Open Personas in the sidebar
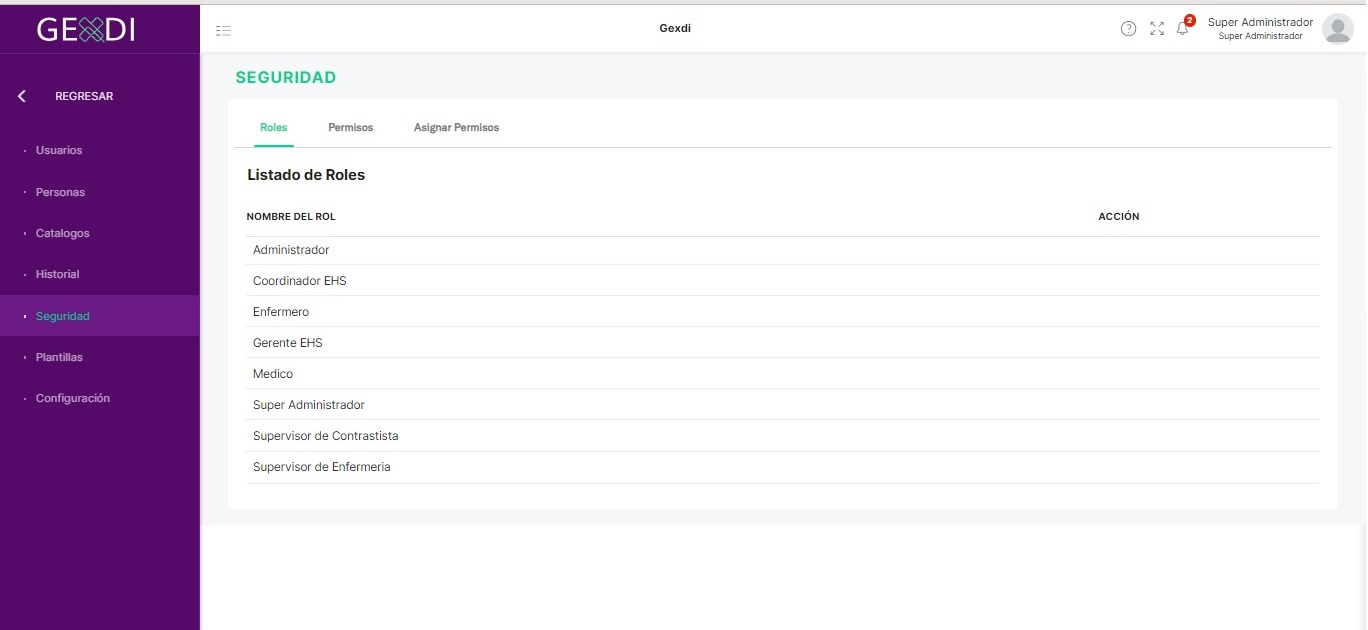Screen dimensions: 1368x630 tap(60, 192)
